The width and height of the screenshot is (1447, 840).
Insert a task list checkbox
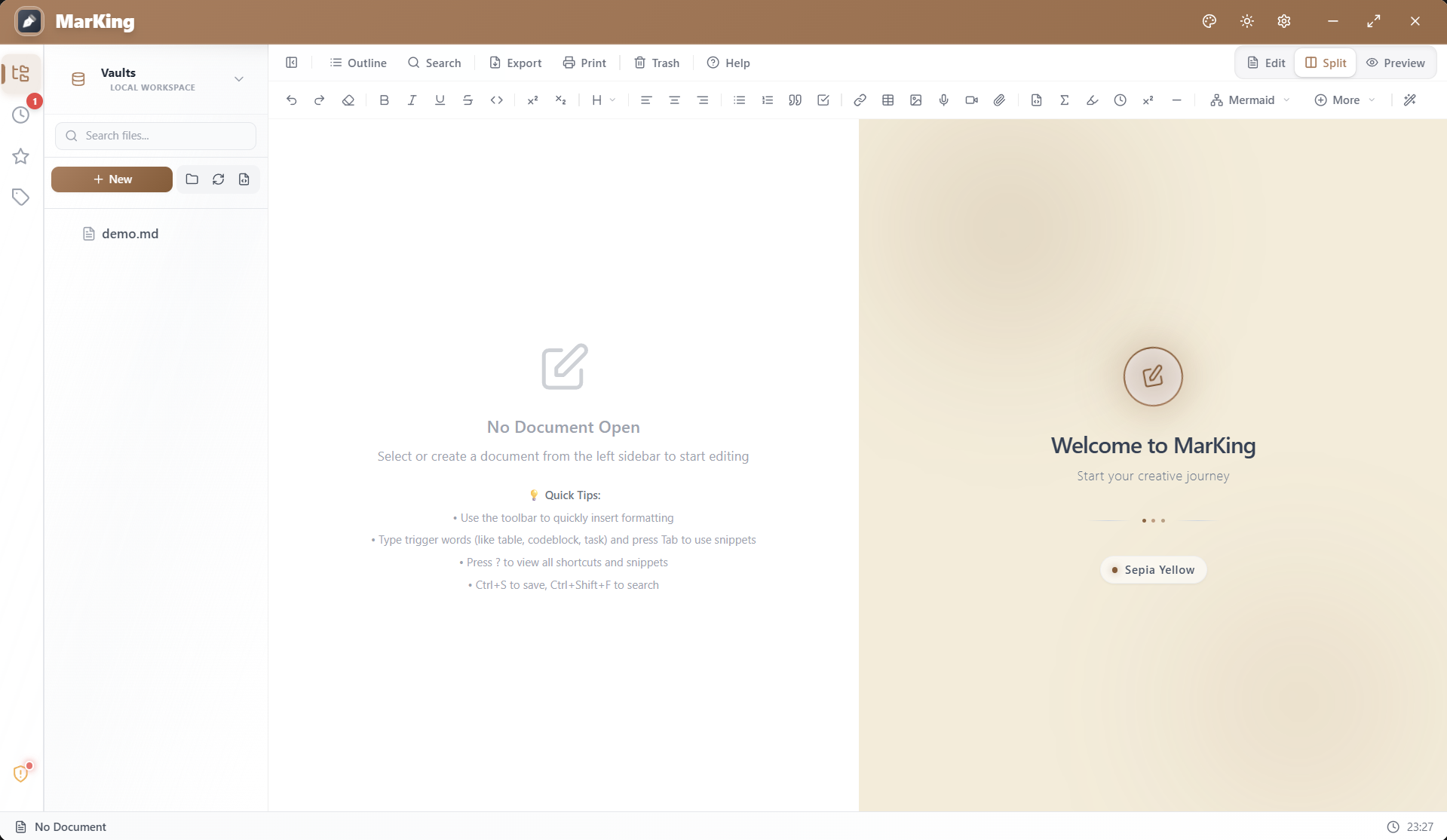(823, 100)
